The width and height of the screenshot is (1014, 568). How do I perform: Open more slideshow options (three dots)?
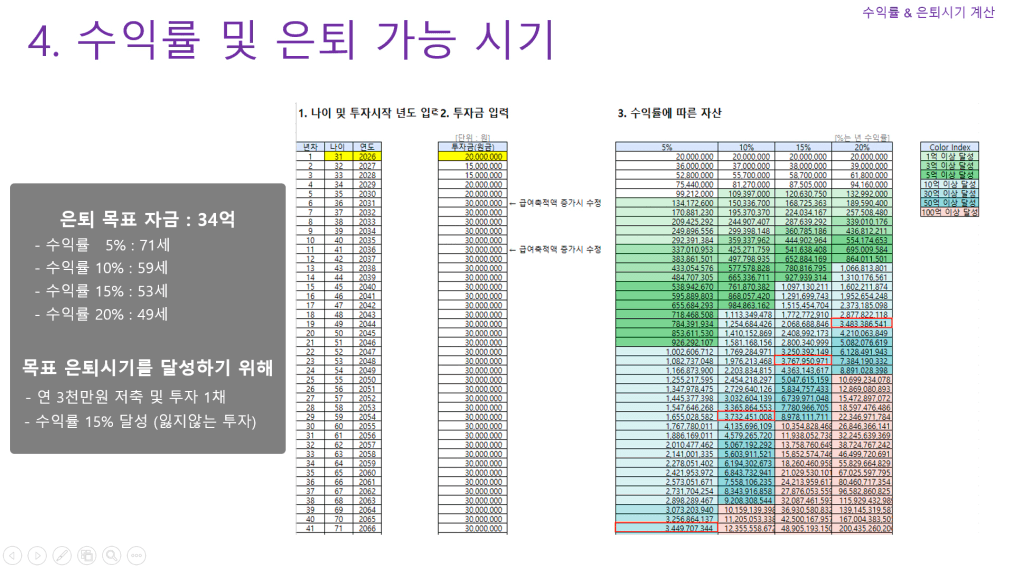point(136,556)
